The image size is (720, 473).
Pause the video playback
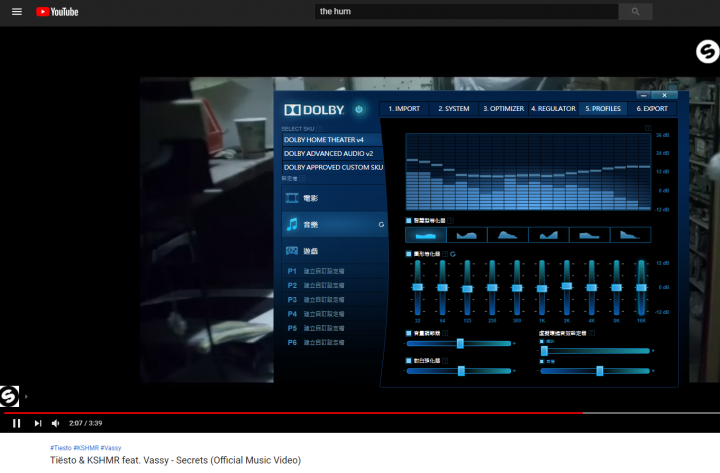tap(17, 423)
